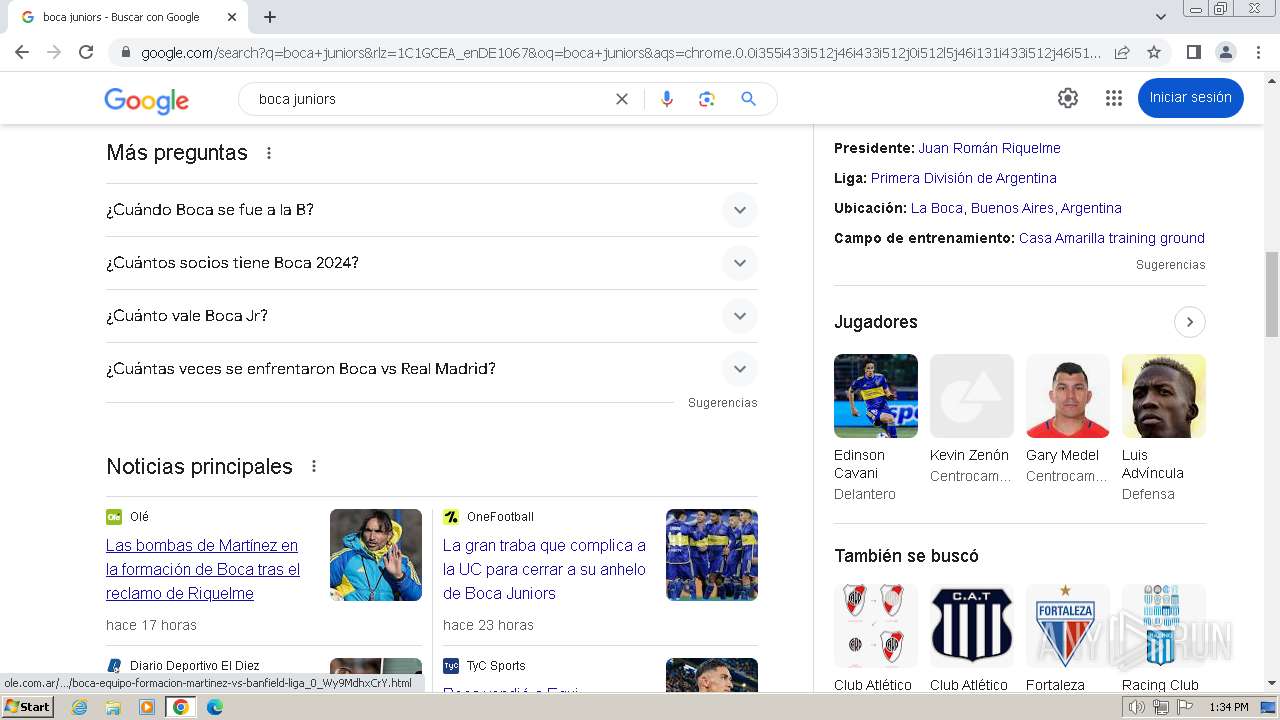
Task: Click Sugerencias in knowledge panel
Action: pyautogui.click(x=1170, y=265)
